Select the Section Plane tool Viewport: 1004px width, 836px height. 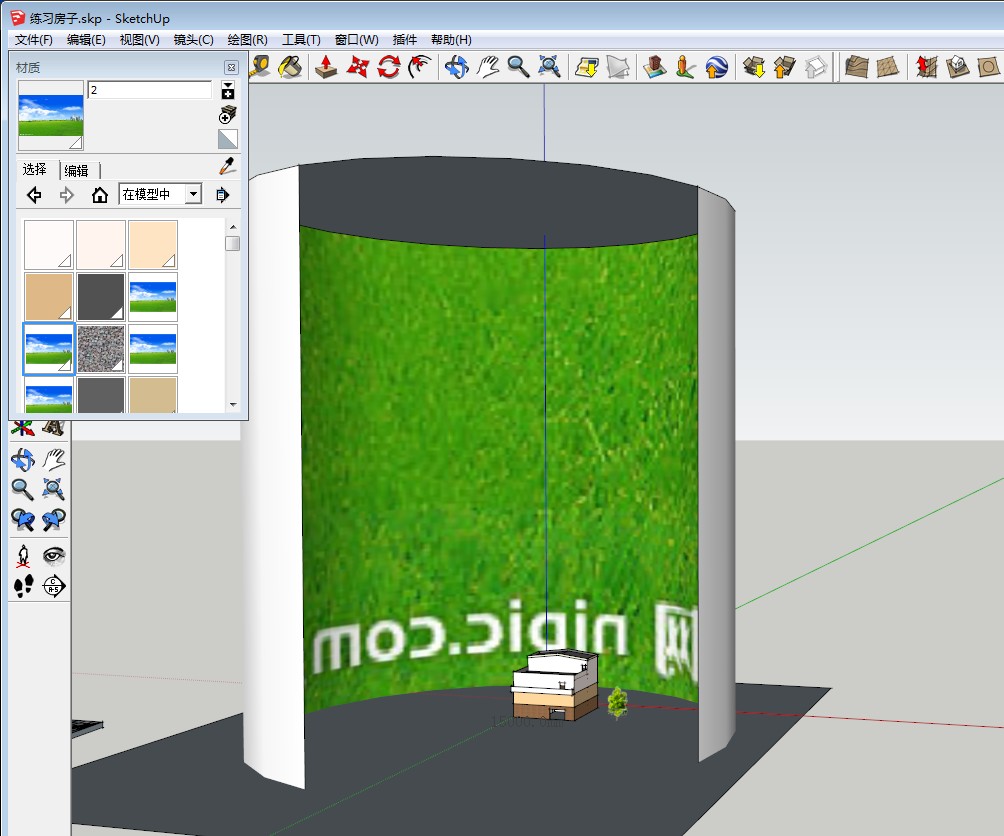(x=54, y=586)
